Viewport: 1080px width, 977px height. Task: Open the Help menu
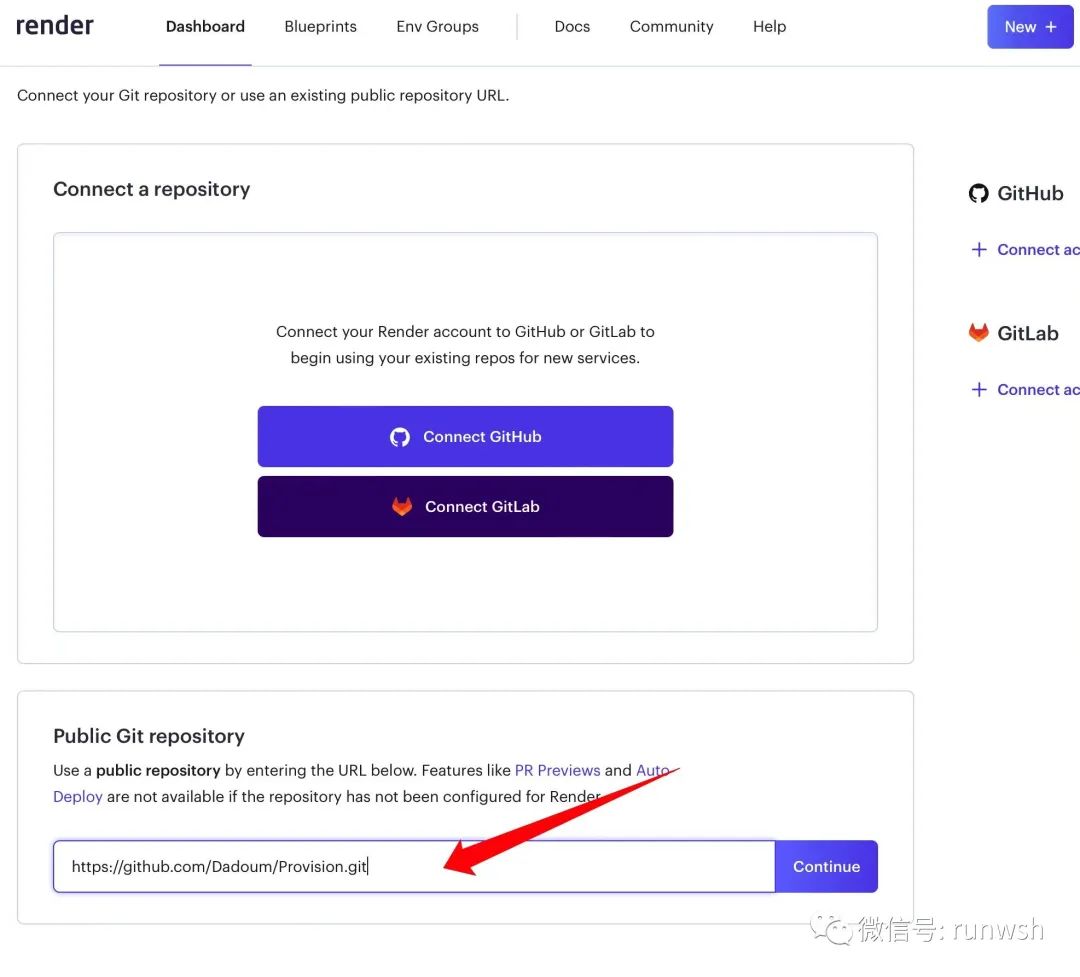point(769,26)
